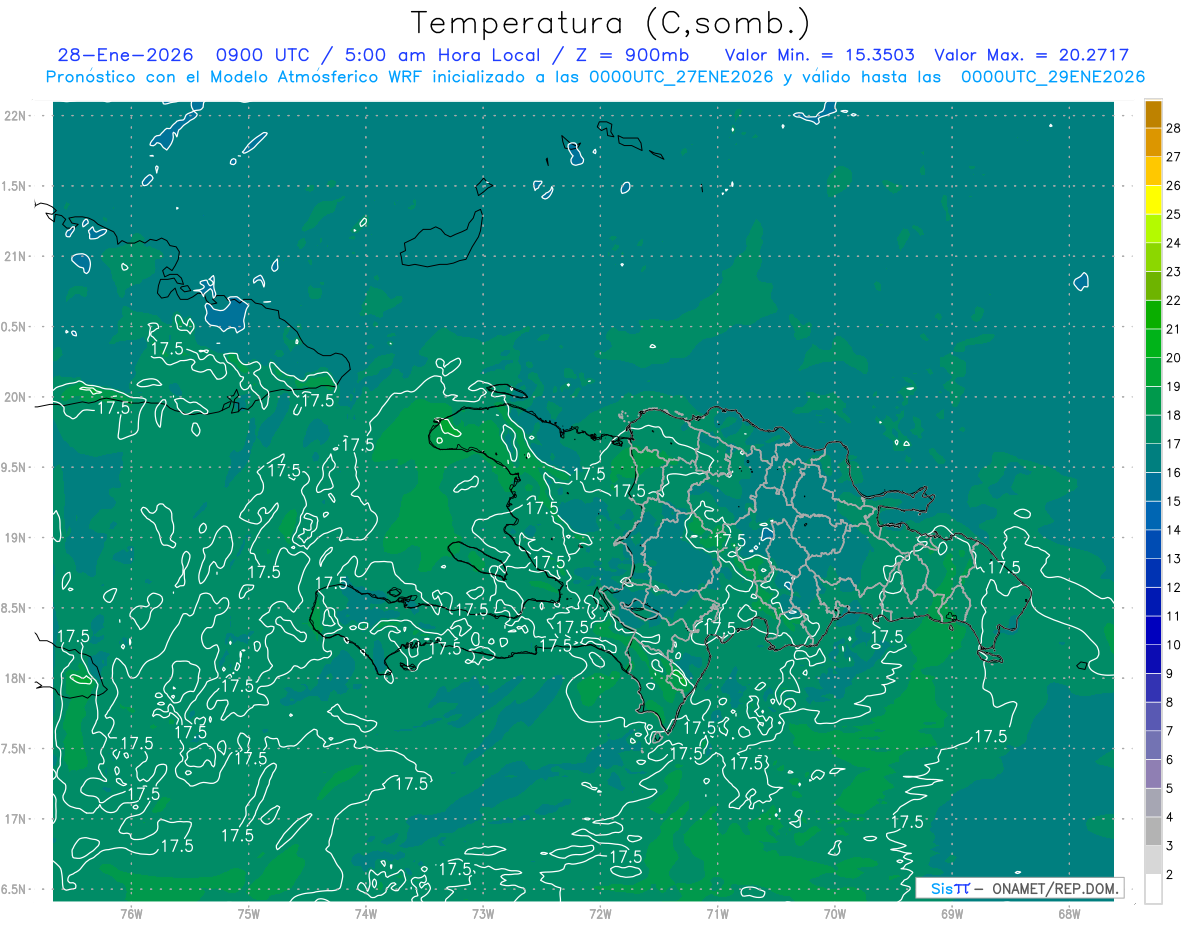Click the legend value label 7
Viewport: 1200px width, 927px height.
1171,731
